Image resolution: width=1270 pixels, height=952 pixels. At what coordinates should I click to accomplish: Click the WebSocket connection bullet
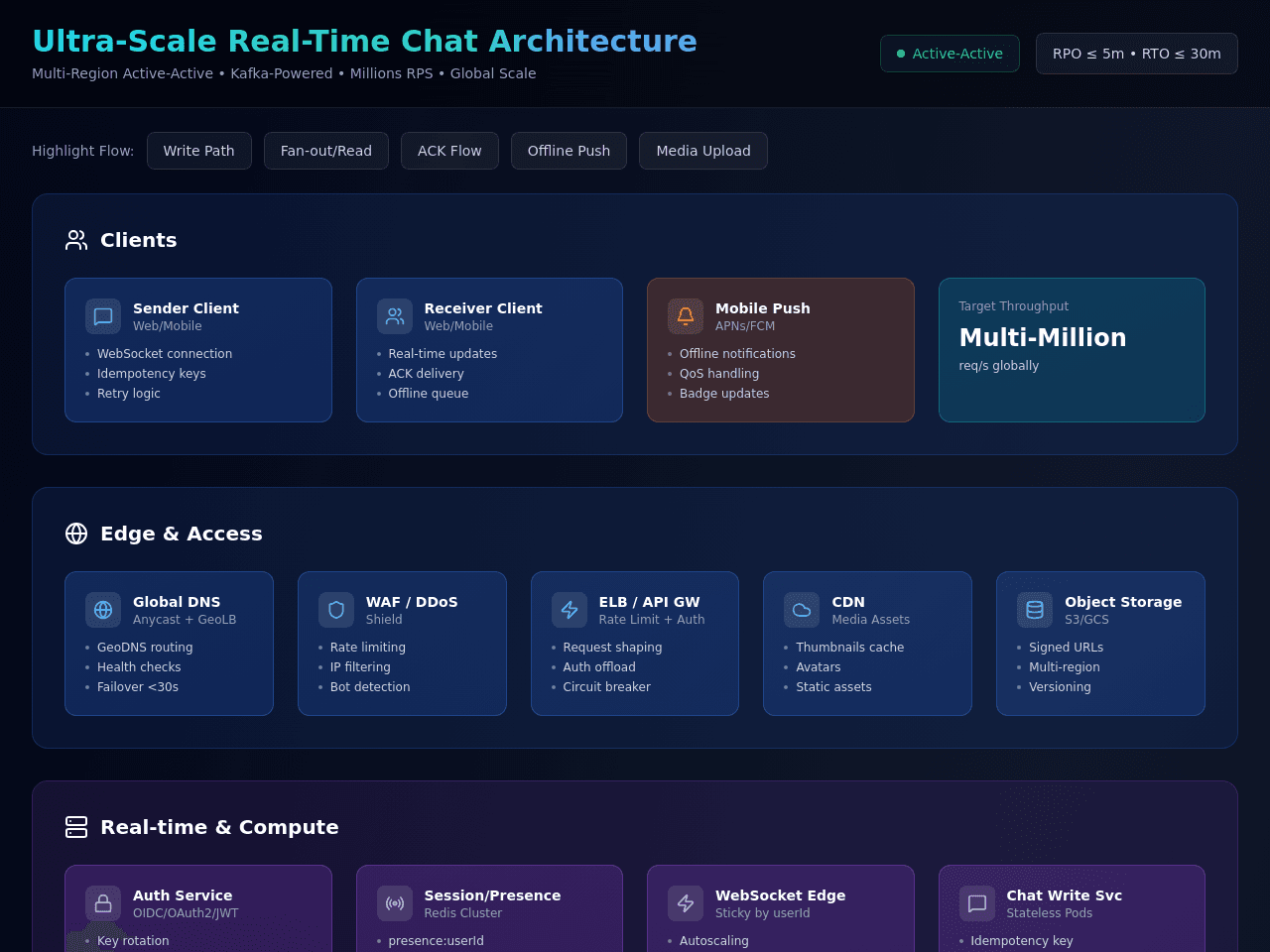[x=165, y=354]
